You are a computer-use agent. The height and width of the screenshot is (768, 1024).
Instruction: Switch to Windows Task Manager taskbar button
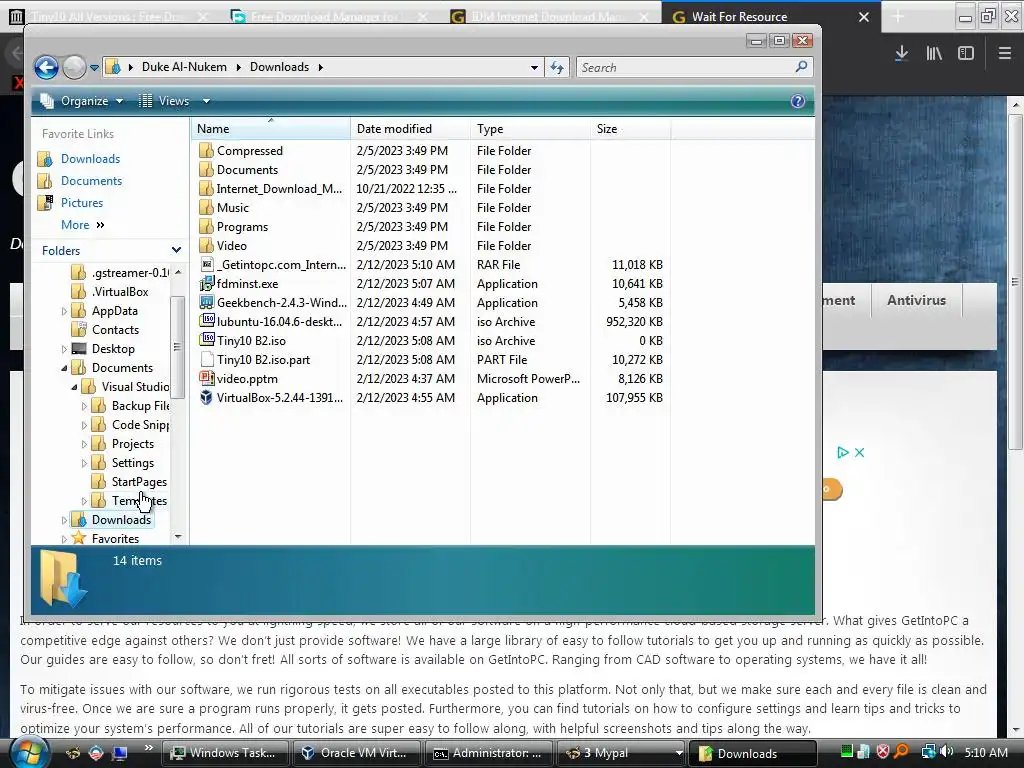click(225, 753)
